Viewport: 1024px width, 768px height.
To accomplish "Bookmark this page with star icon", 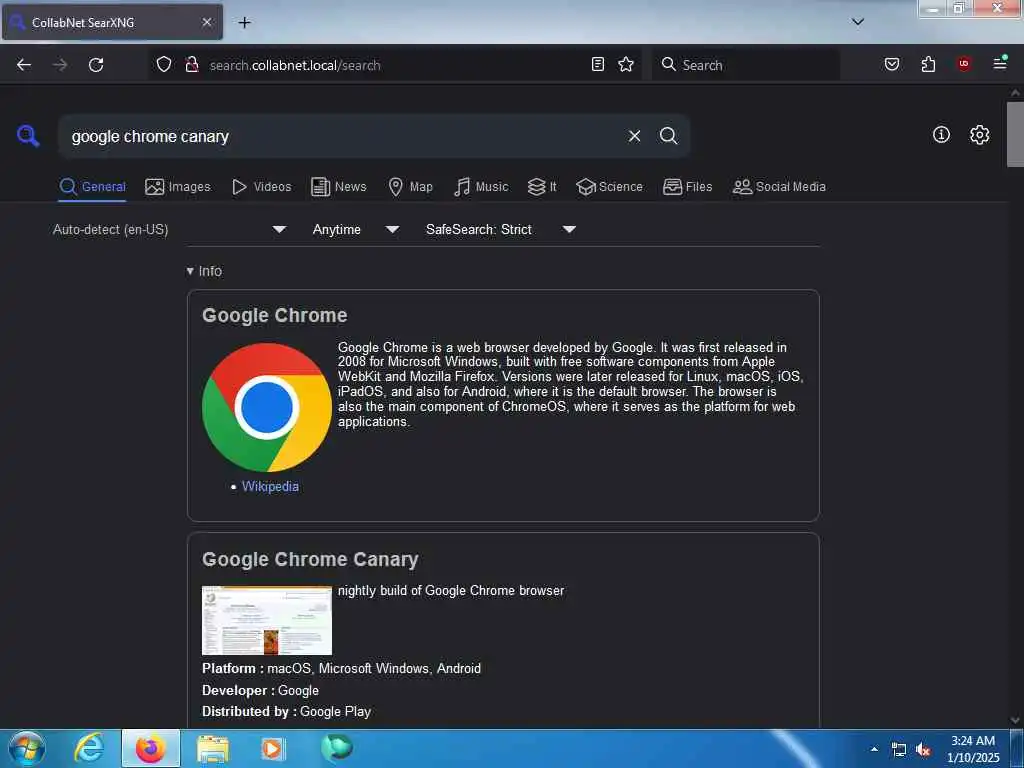I will tap(626, 64).
